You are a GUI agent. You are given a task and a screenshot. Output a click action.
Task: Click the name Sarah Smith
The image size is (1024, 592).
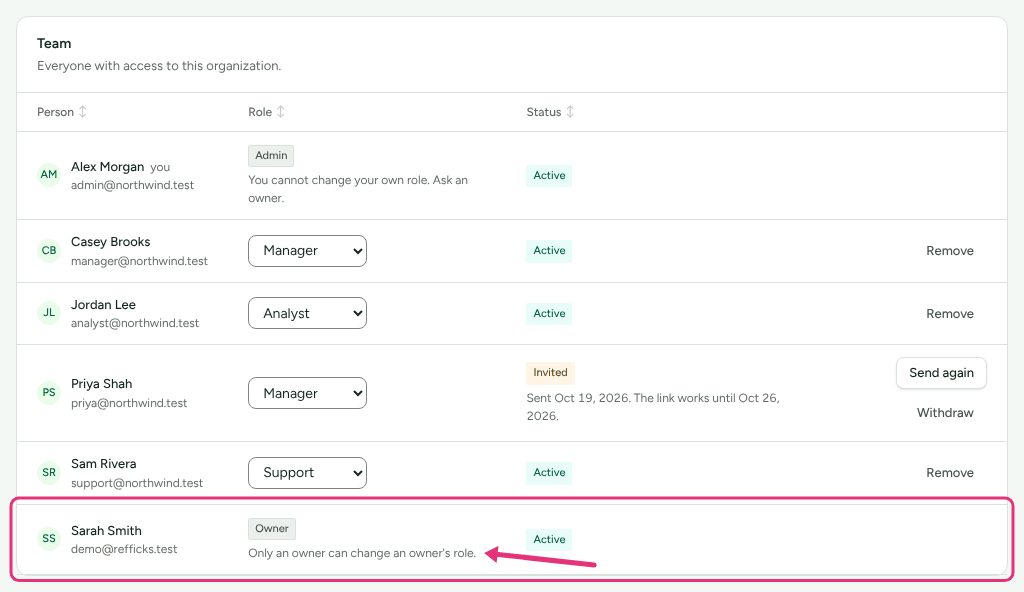pos(106,531)
